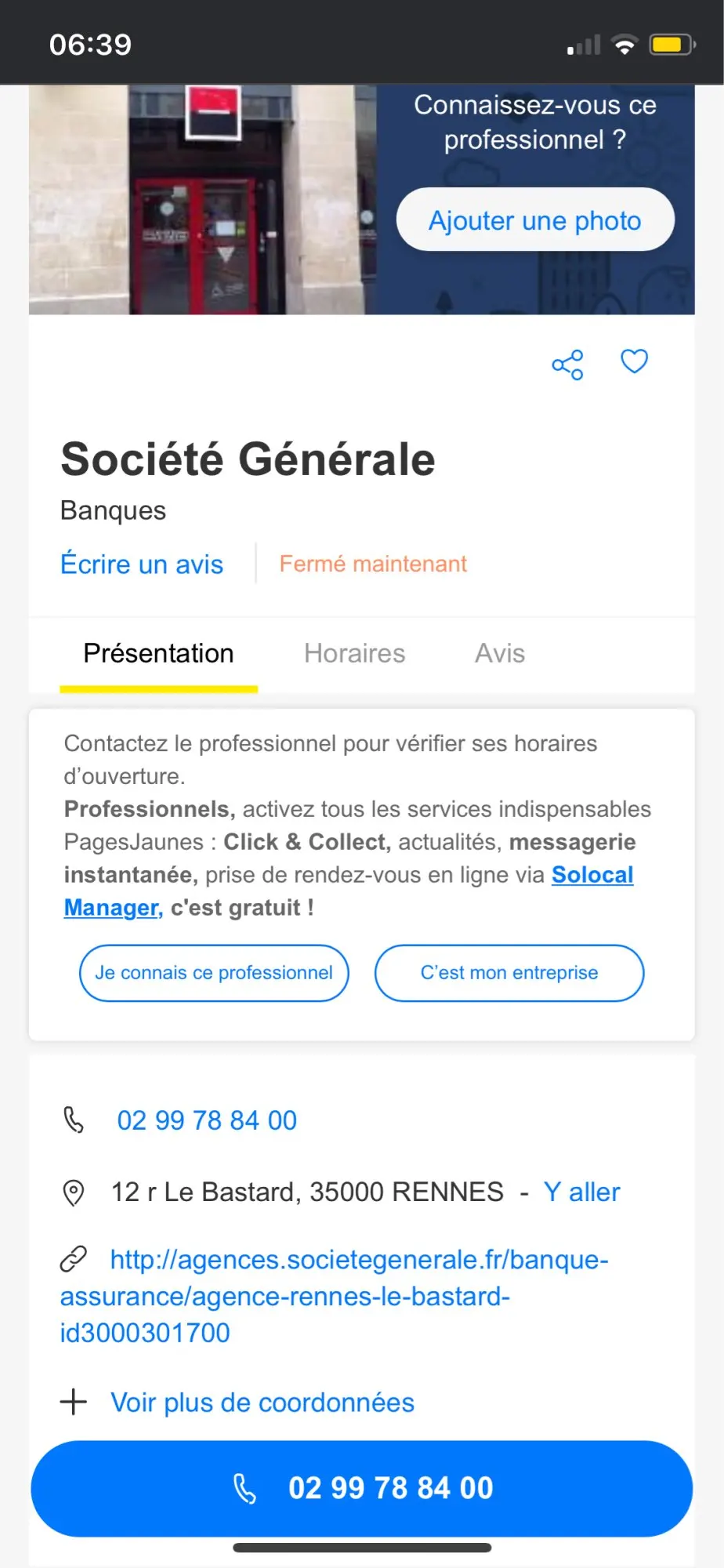Tap phone icon in blue call bar
724x1568 pixels.
(244, 1488)
